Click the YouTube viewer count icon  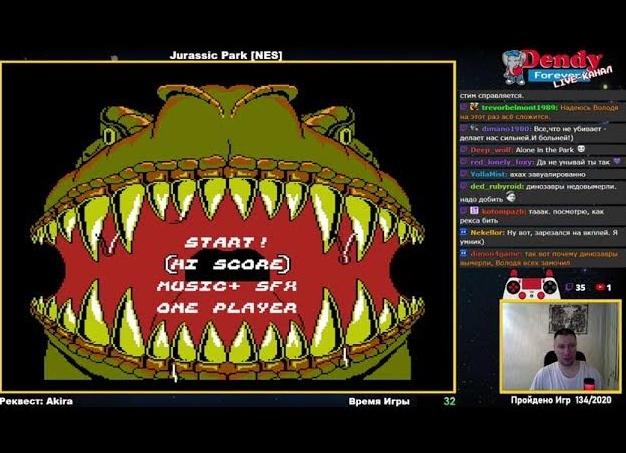tap(600, 287)
